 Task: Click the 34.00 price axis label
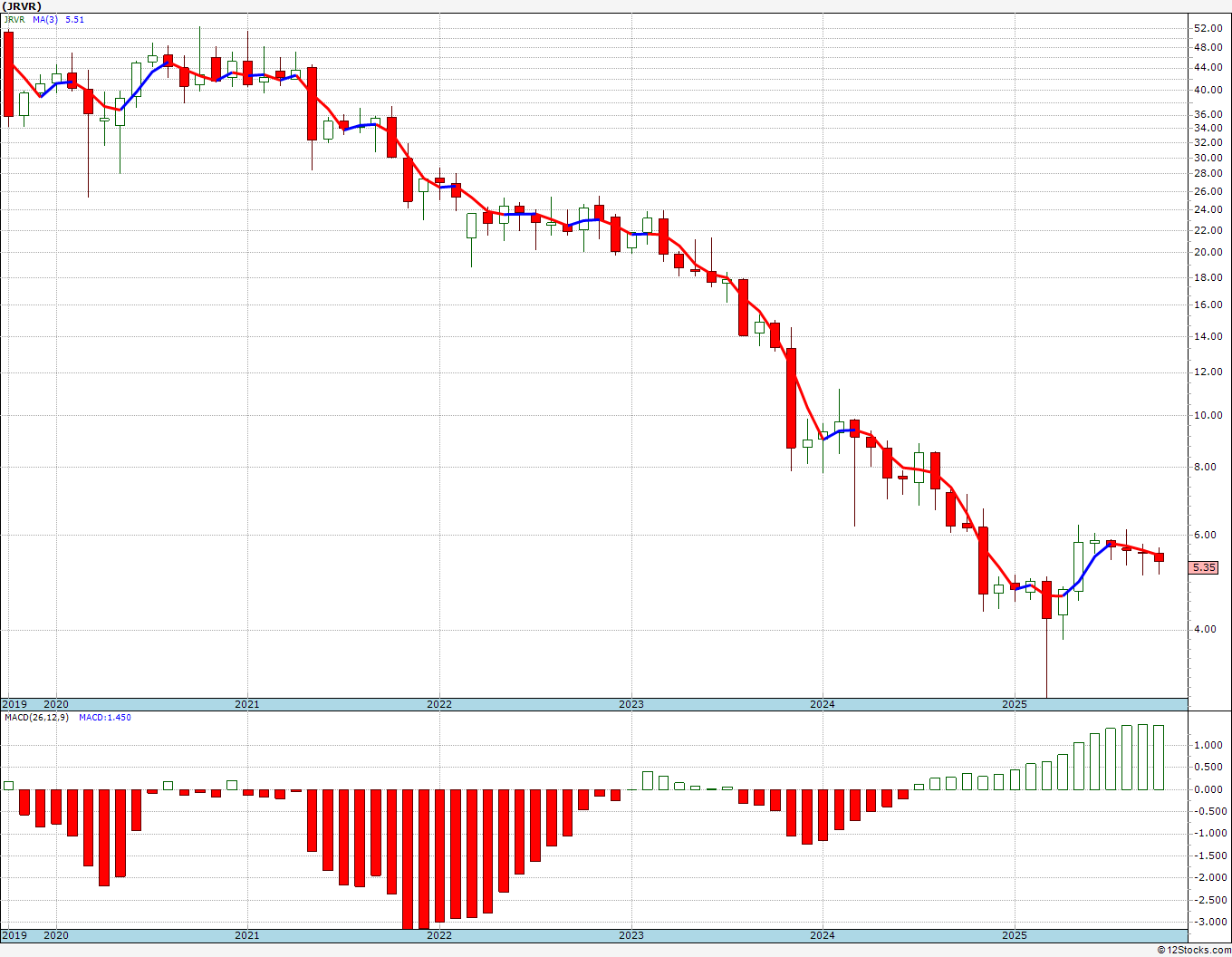point(1208,129)
